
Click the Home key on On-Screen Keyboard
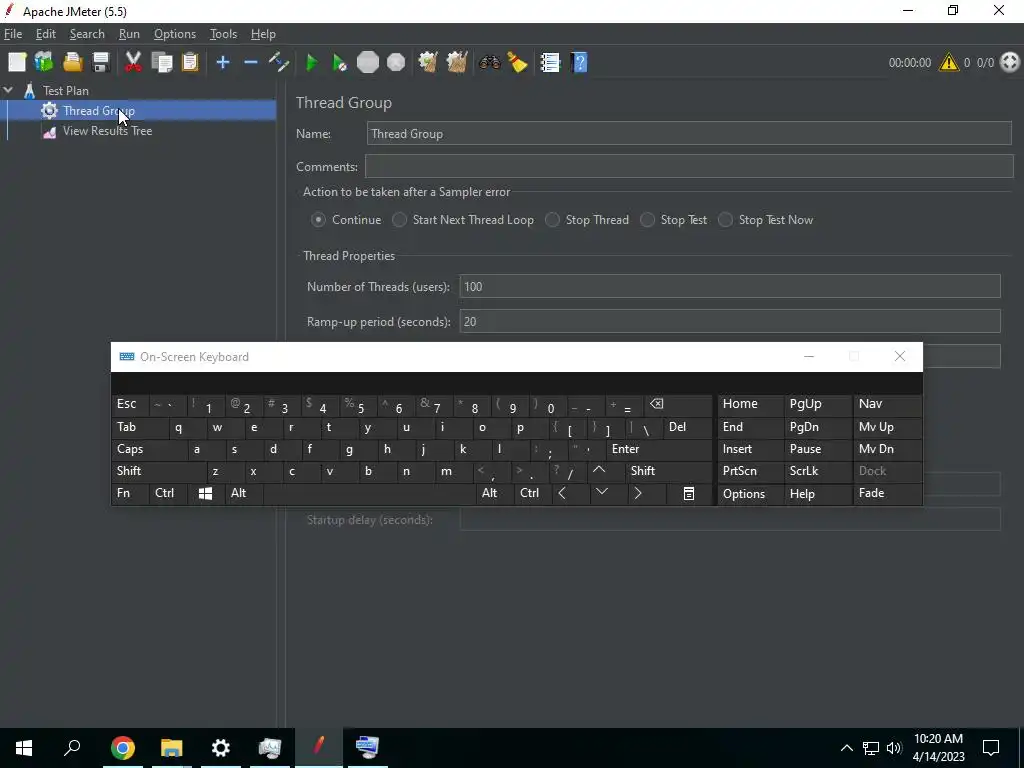pos(750,404)
